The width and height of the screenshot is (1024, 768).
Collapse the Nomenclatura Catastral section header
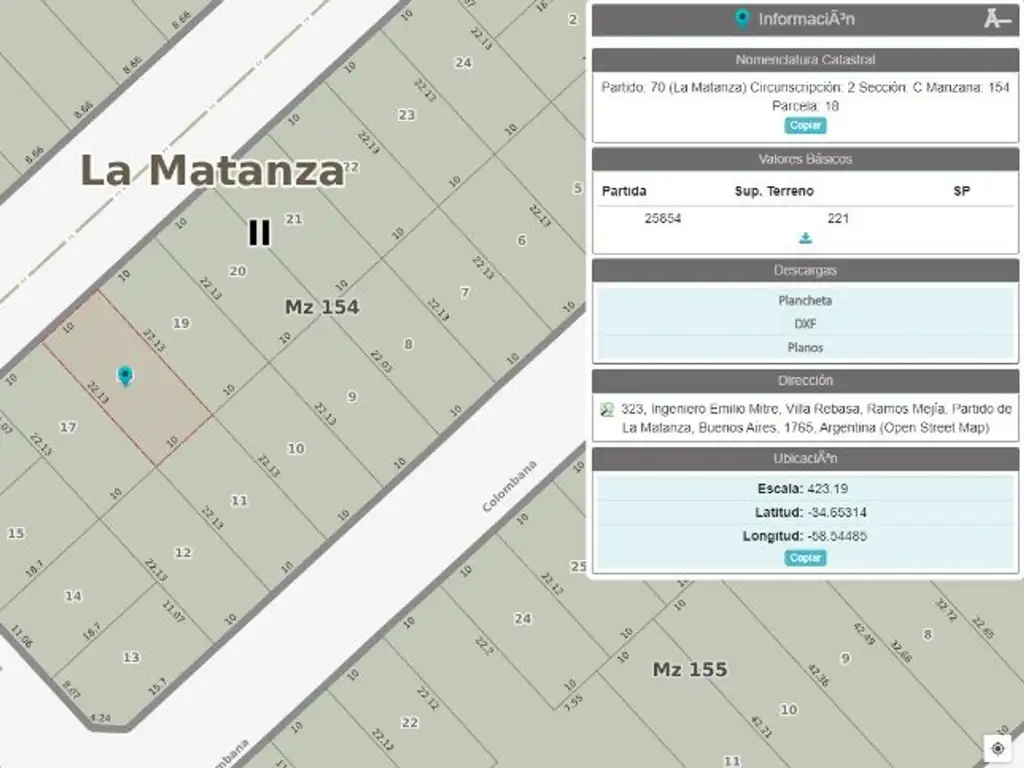tap(805, 60)
